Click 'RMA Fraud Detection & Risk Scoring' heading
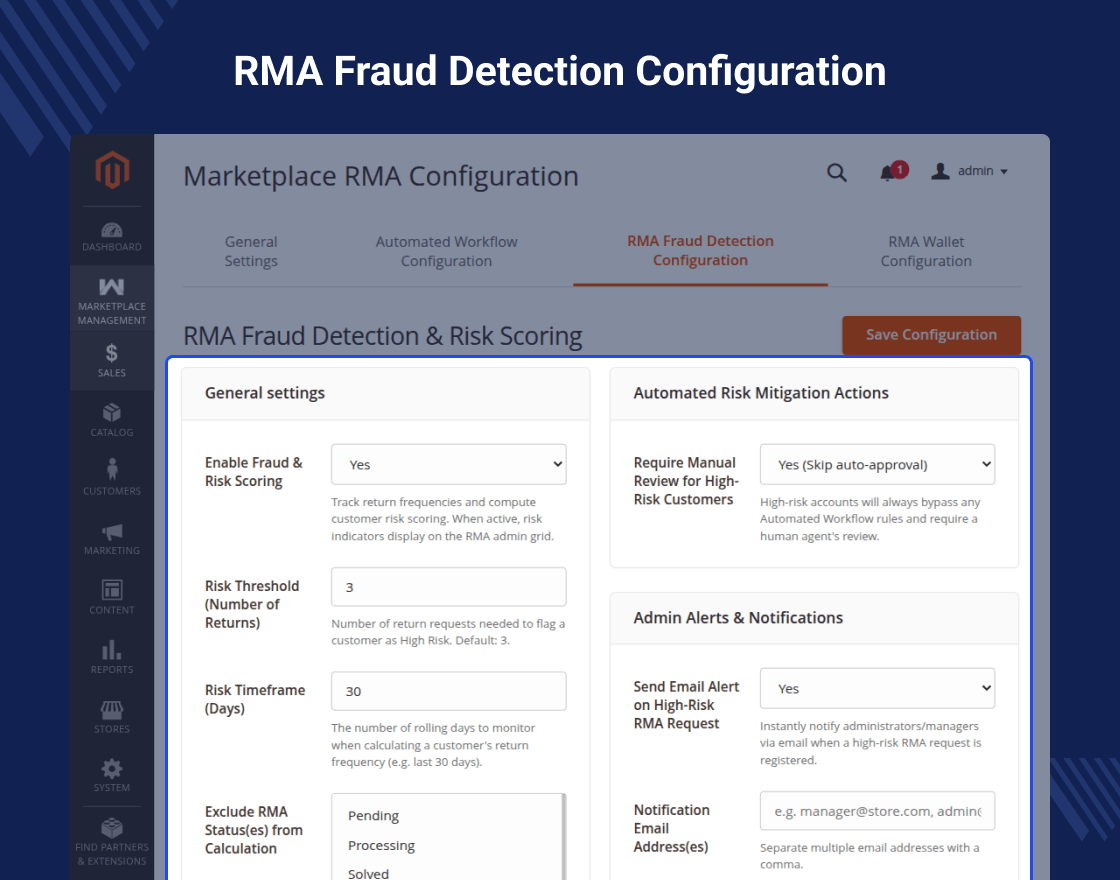 [383, 336]
